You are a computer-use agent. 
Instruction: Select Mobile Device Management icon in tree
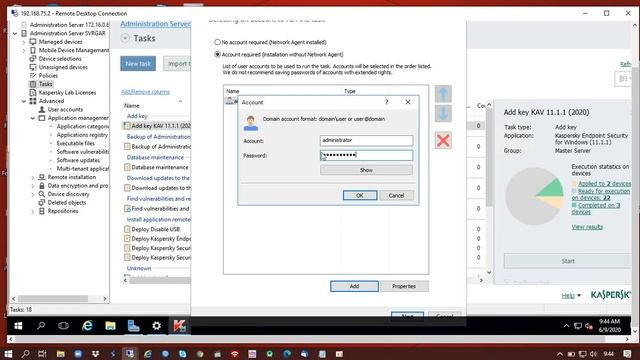[x=33, y=50]
